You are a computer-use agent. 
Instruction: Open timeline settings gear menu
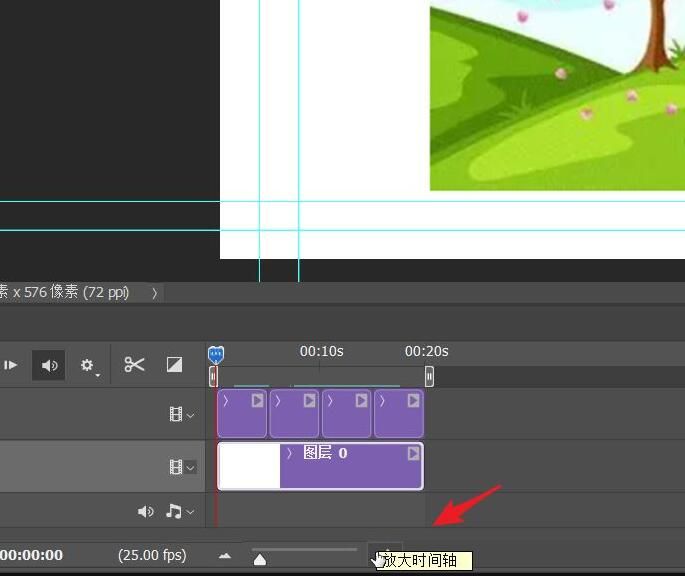pos(88,365)
